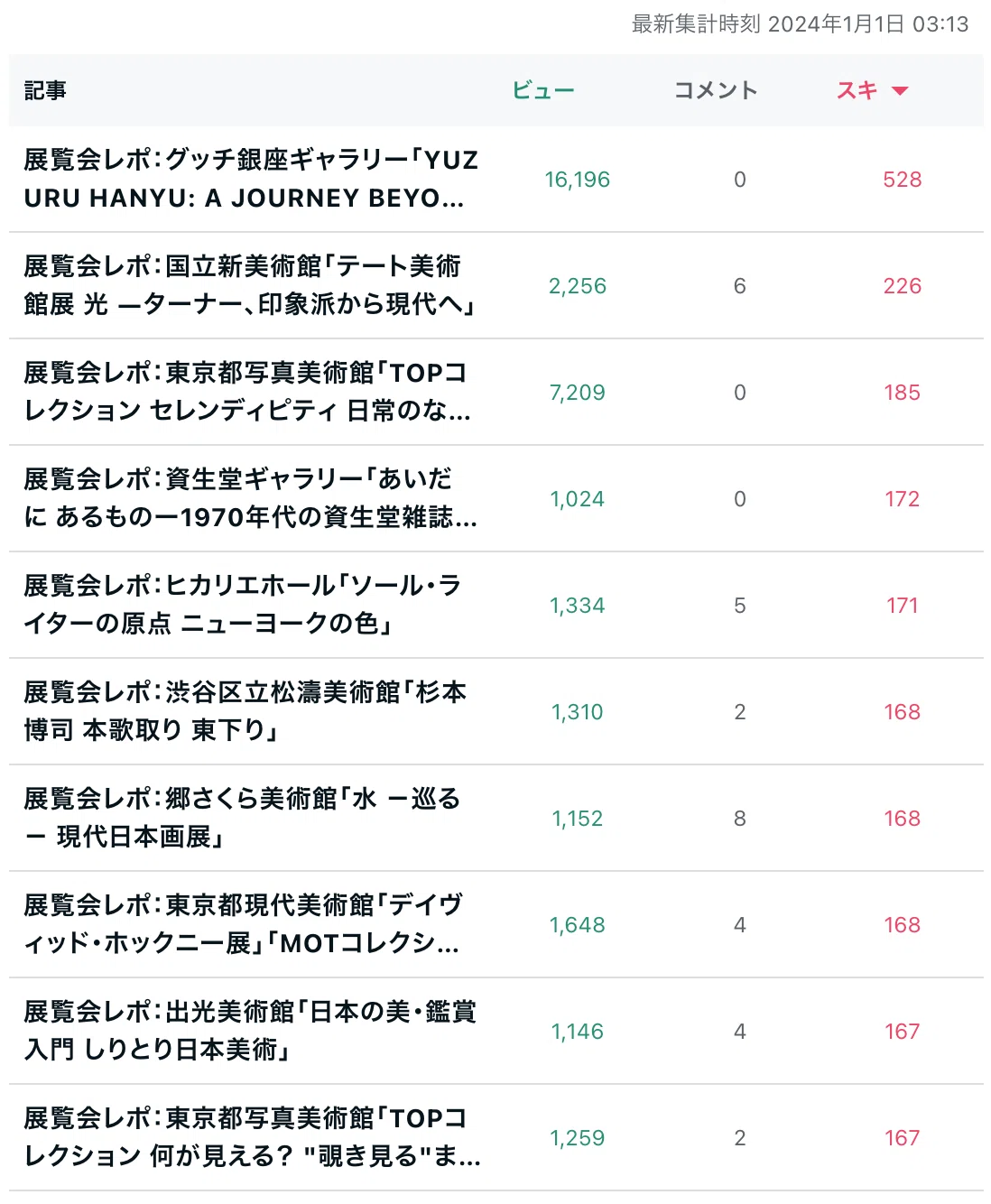Click the スキ sort arrow icon

tap(900, 90)
